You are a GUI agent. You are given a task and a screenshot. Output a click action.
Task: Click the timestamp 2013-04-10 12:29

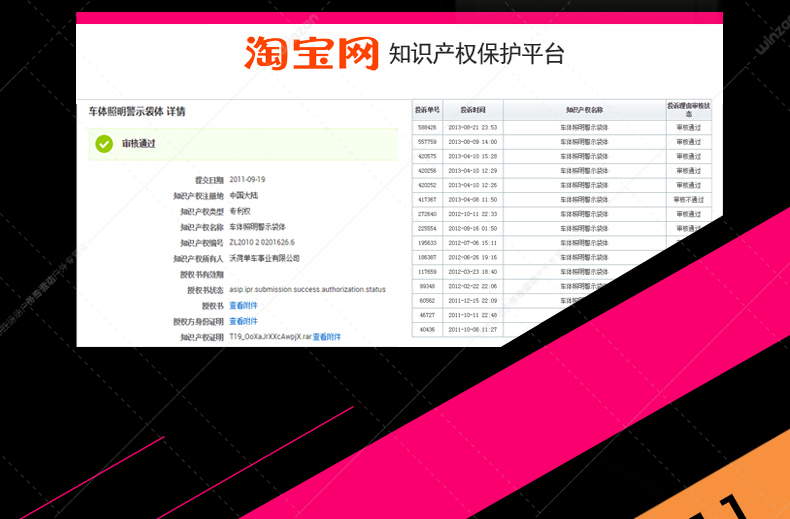(x=473, y=171)
